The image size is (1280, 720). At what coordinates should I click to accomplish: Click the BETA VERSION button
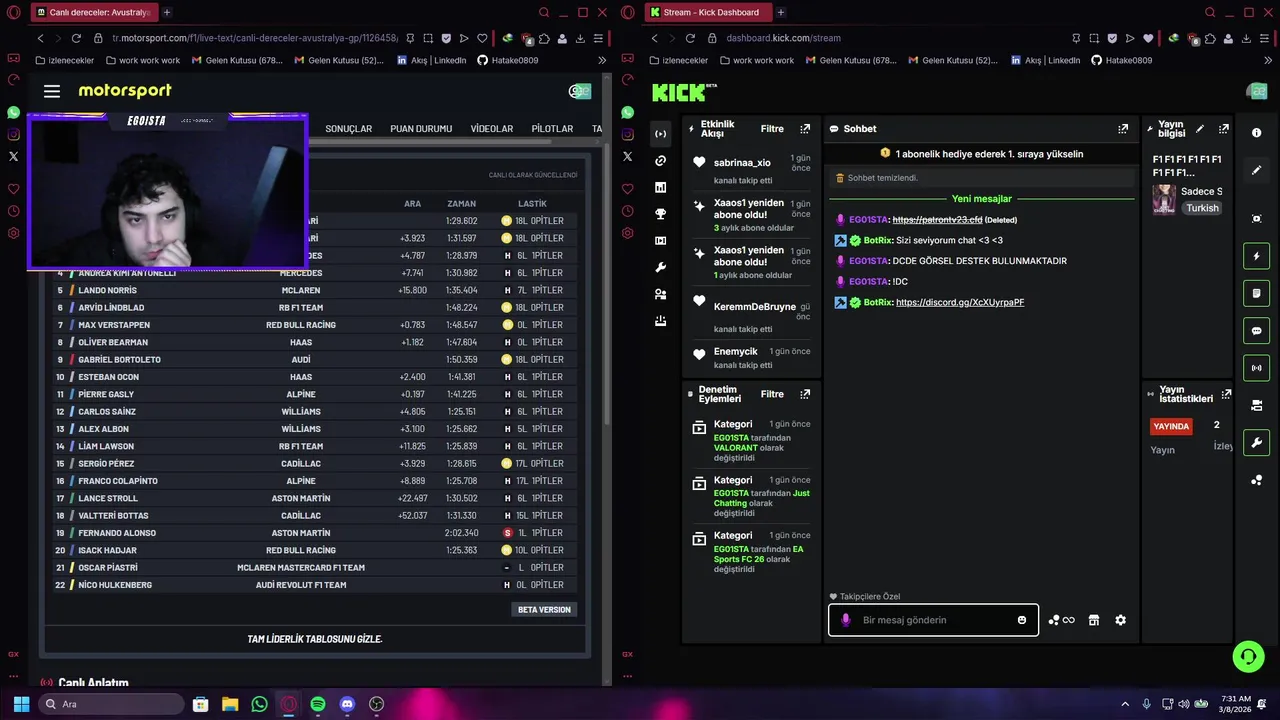point(544,609)
